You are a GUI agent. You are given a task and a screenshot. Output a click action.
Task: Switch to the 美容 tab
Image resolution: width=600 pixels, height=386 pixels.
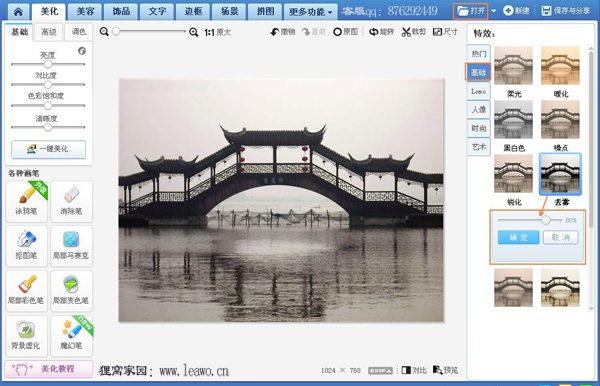pyautogui.click(x=85, y=11)
